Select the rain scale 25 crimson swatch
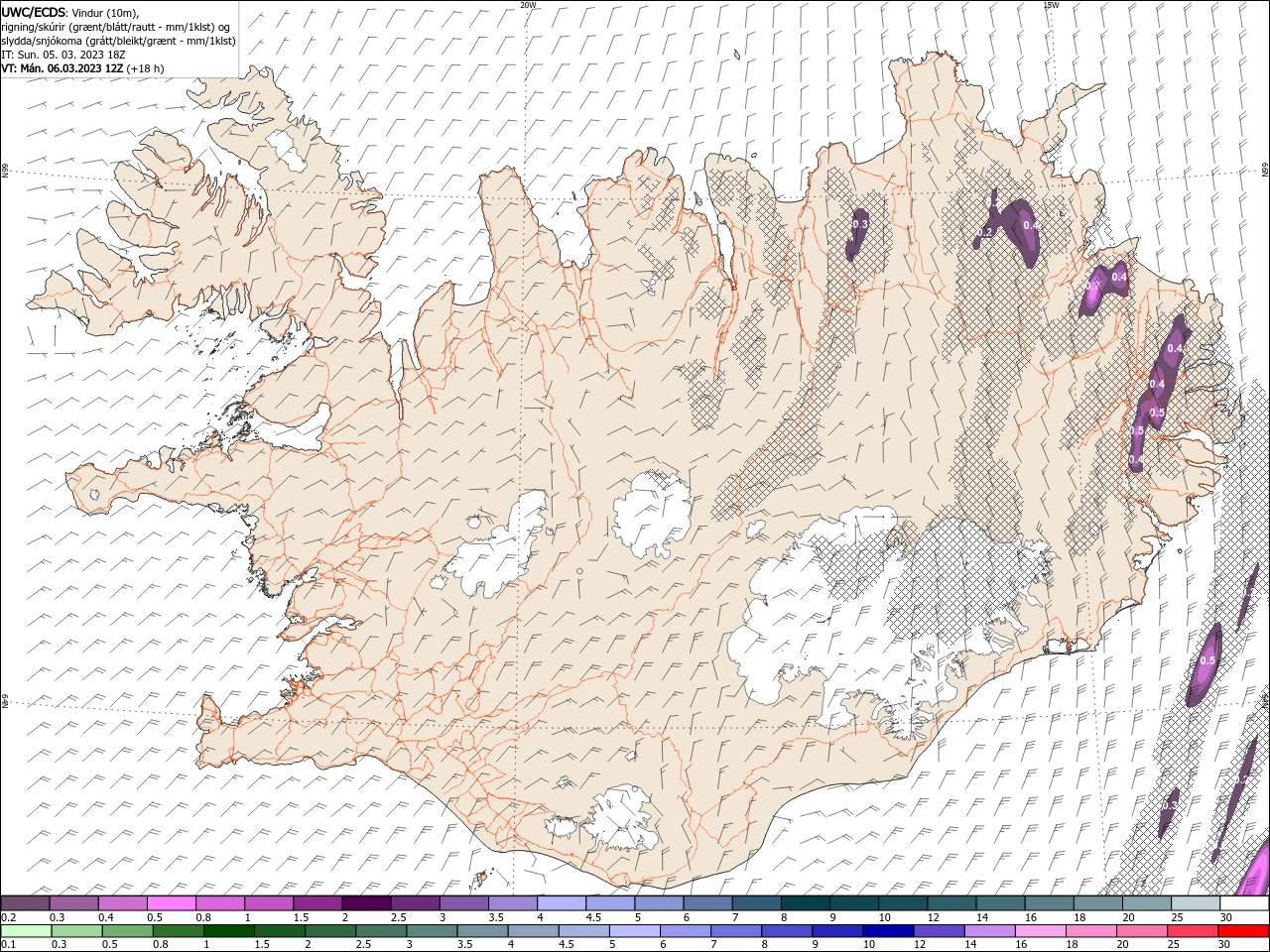 pos(1193,931)
